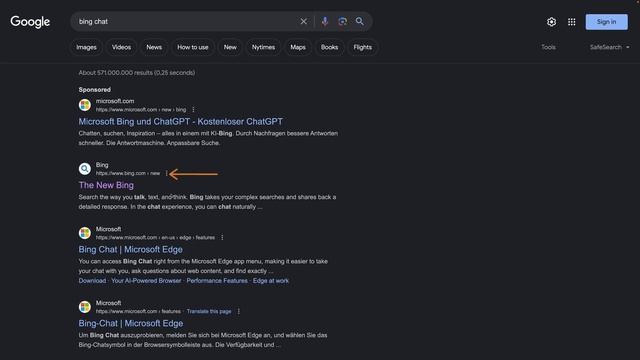This screenshot has height=360, width=640.
Task: Open more options for en-us edge features result
Action: [222, 237]
